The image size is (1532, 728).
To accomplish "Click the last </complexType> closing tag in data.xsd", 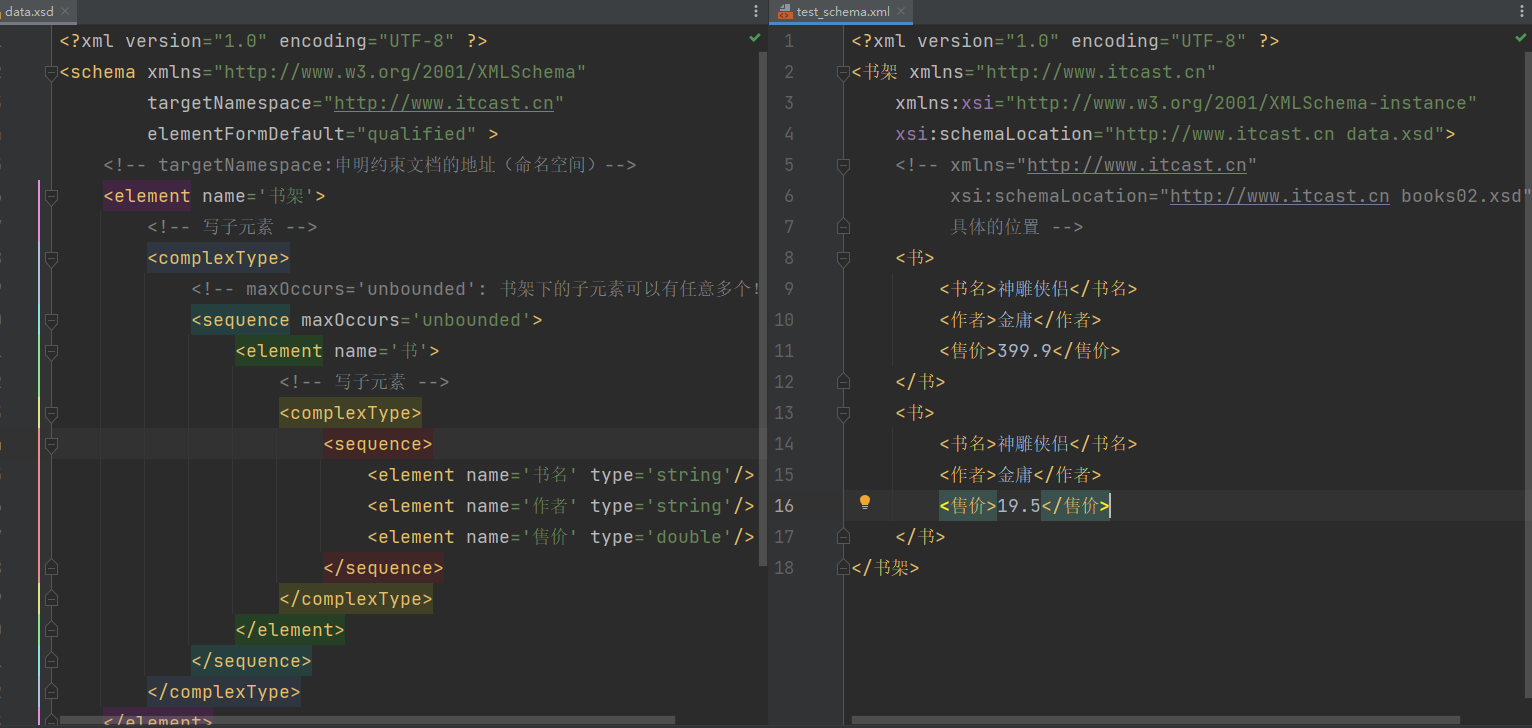I will coord(223,692).
